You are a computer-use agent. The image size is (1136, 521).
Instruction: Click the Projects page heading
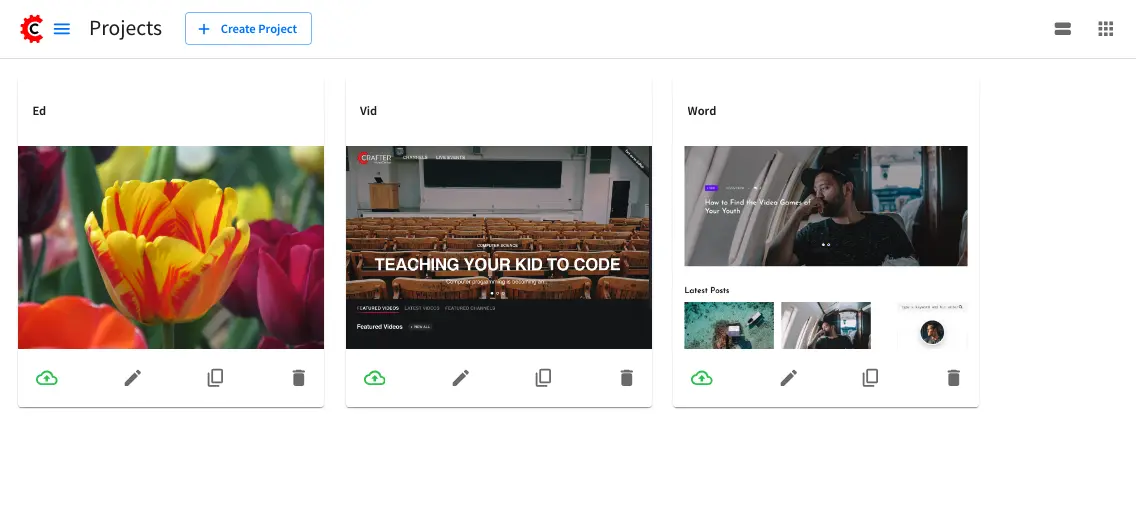[x=125, y=28]
